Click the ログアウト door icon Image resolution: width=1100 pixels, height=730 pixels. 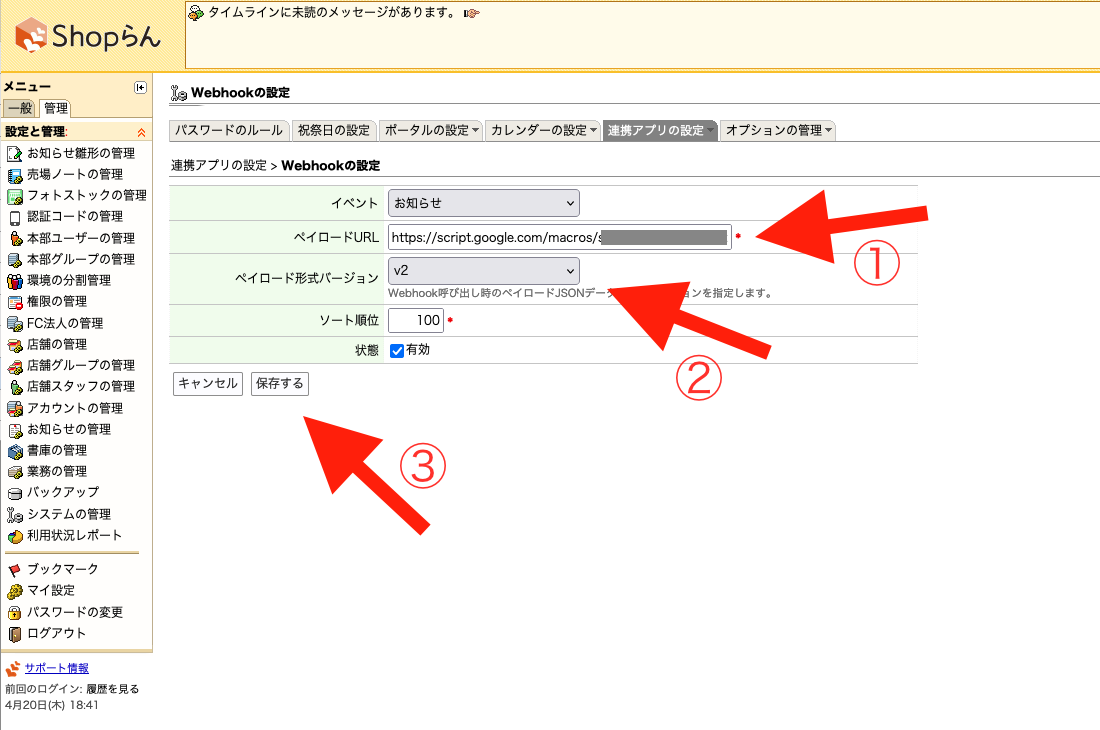[14, 633]
